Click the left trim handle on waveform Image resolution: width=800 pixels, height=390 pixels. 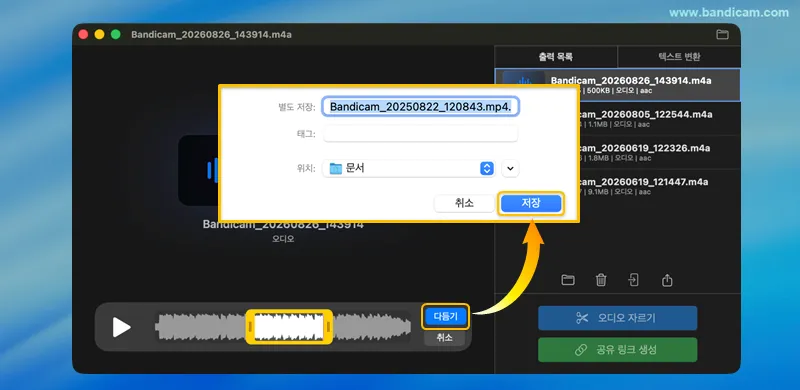250,327
